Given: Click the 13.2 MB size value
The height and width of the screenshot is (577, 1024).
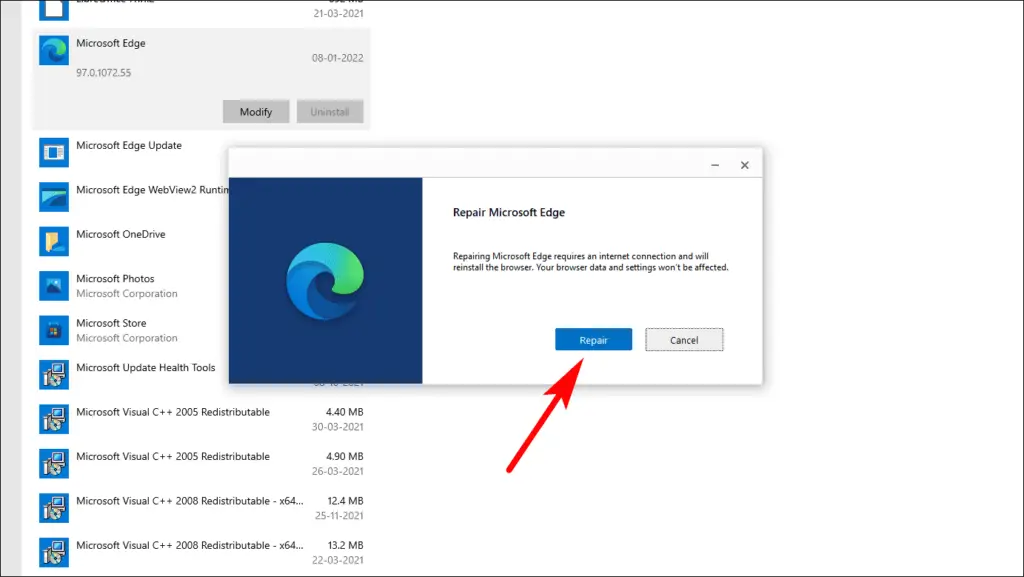Looking at the screenshot, I should (345, 545).
